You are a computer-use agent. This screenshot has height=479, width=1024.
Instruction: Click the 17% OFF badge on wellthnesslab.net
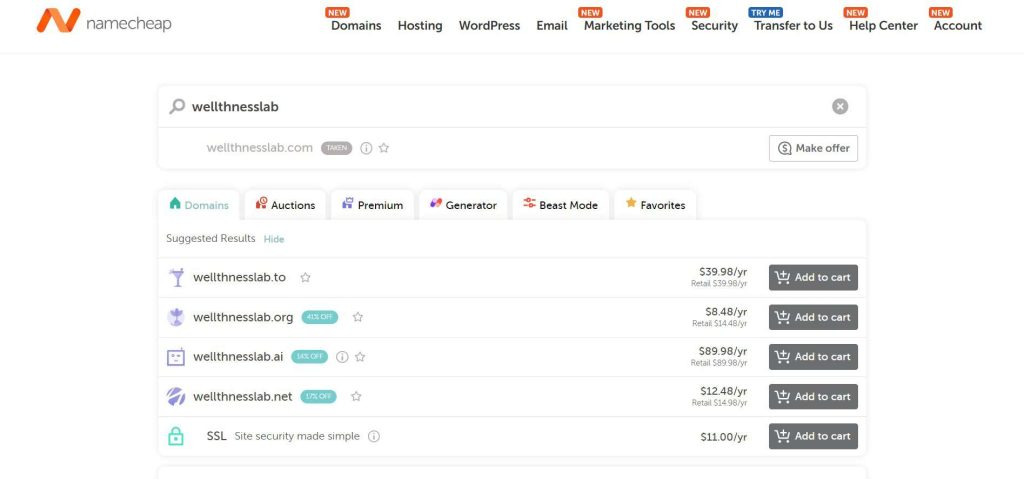pos(319,396)
